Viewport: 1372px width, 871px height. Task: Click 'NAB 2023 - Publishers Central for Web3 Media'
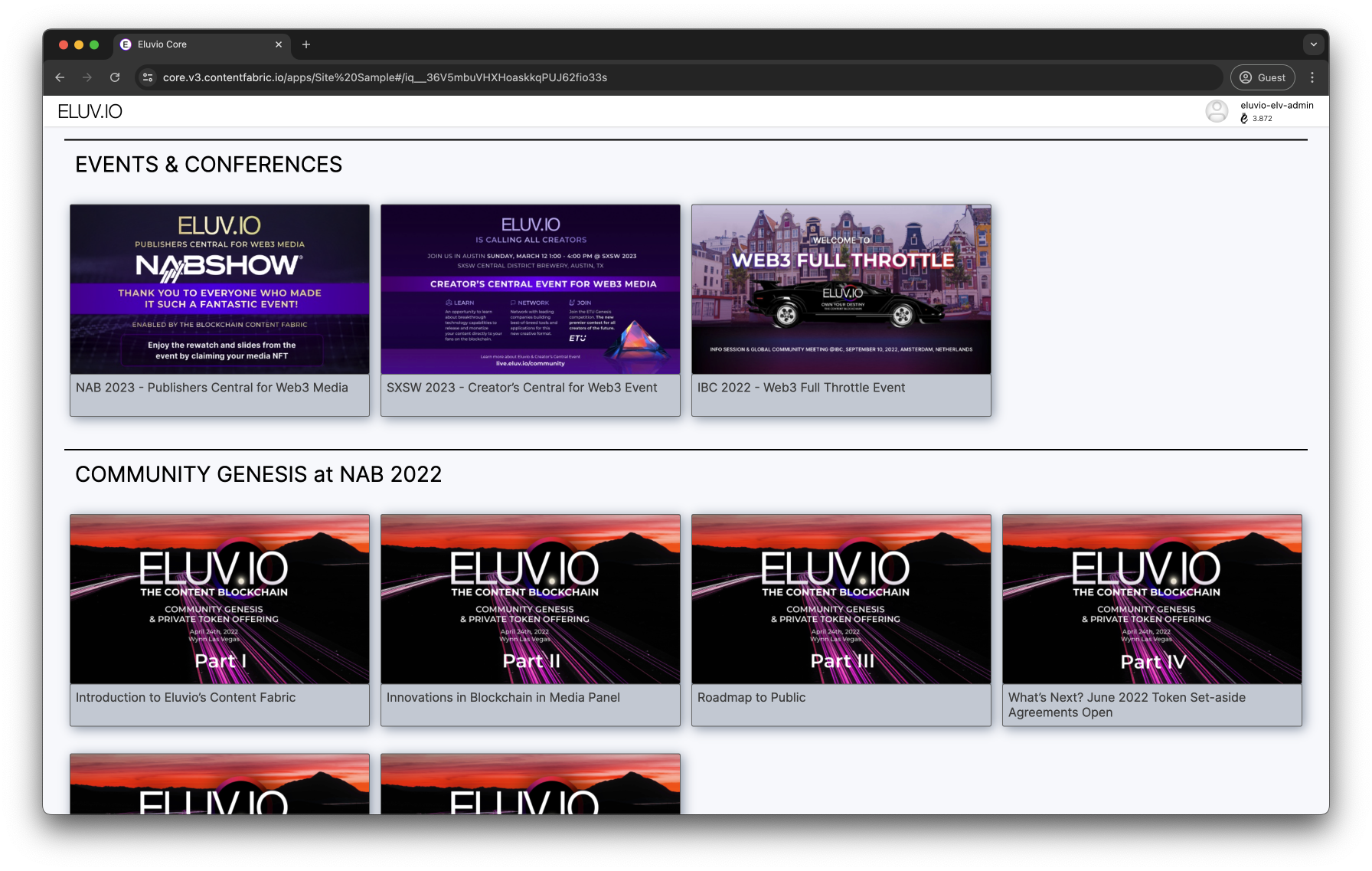(x=212, y=388)
